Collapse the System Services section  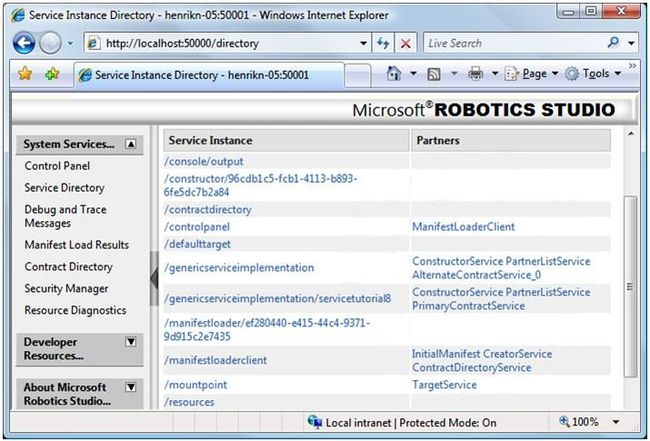(131, 144)
